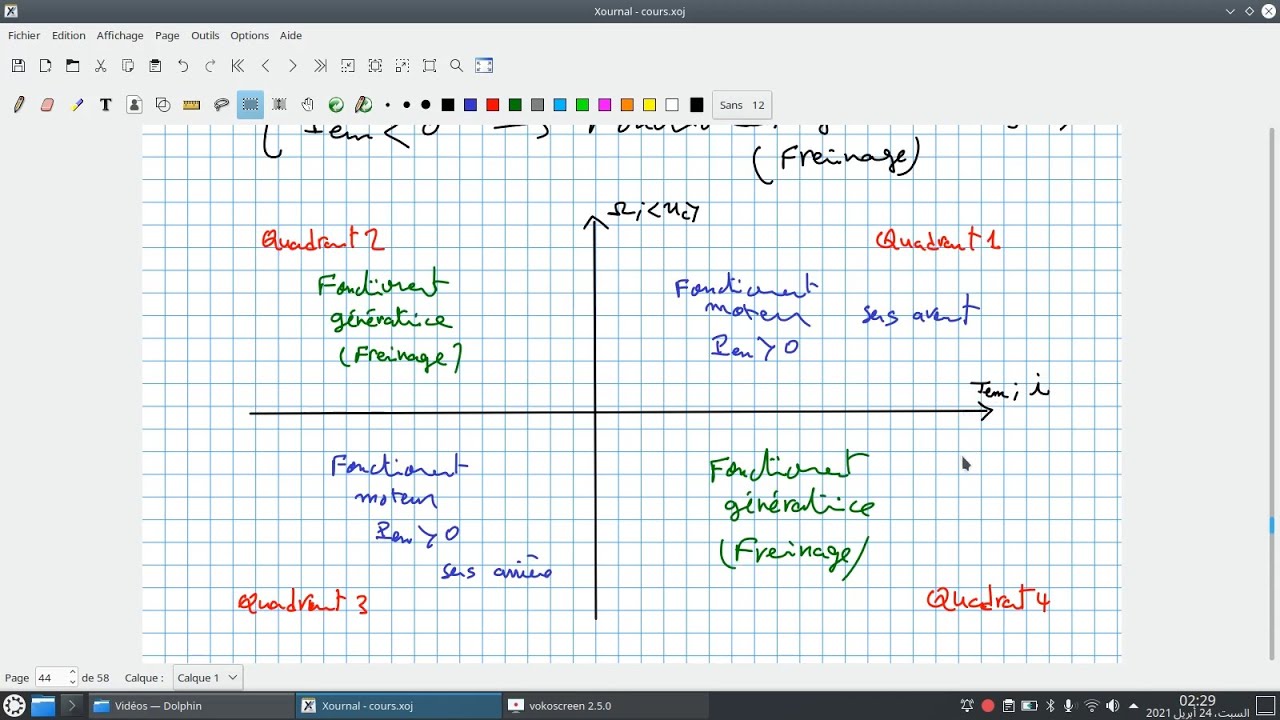Create a new journal document
This screenshot has width=1280, height=720.
(x=45, y=66)
